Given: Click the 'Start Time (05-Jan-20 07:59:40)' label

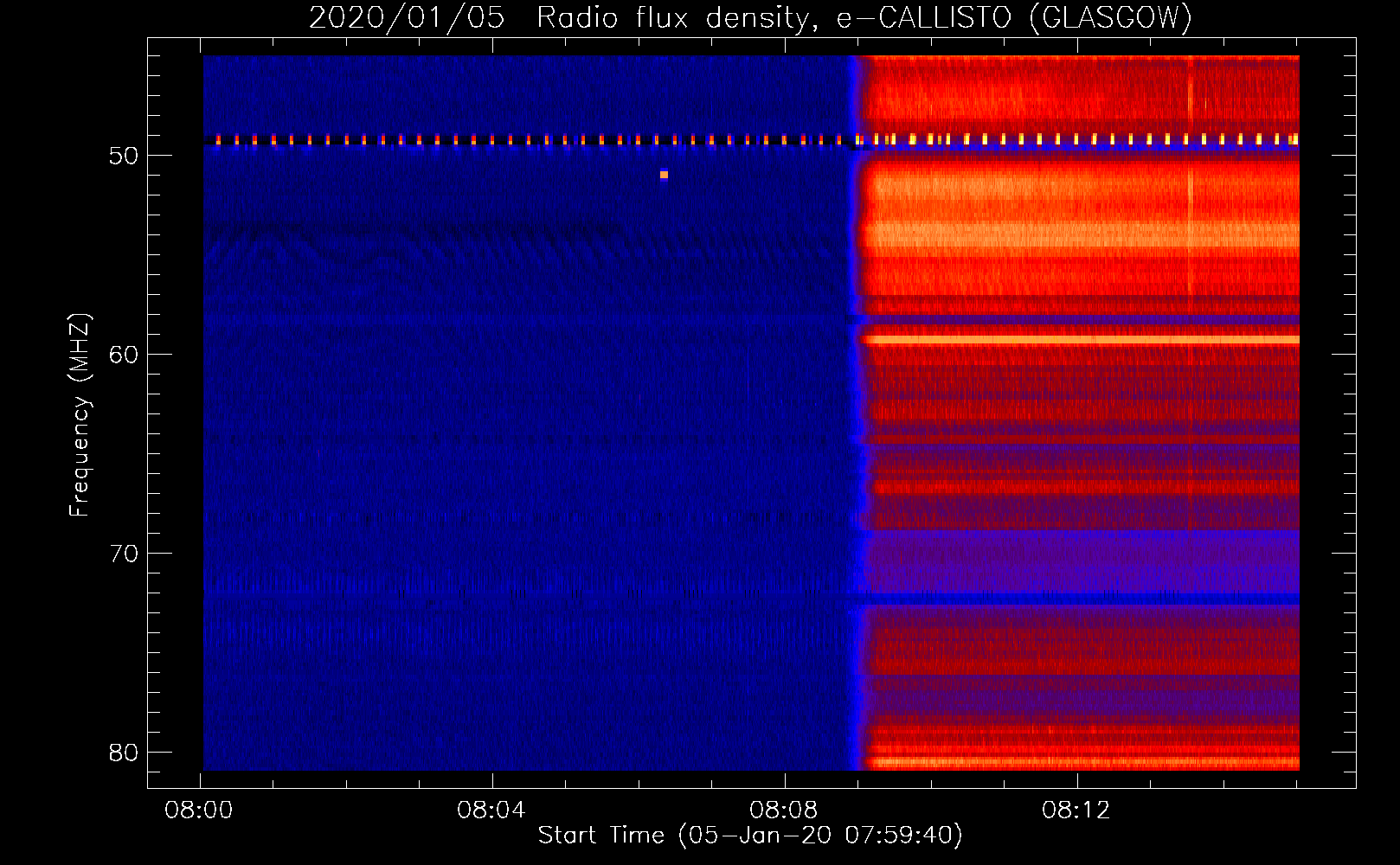Looking at the screenshot, I should tap(750, 836).
